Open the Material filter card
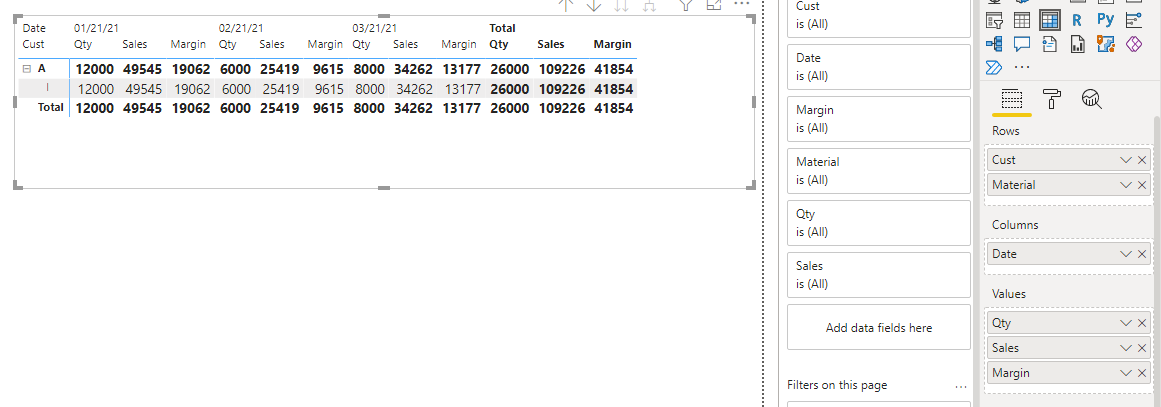Viewport: 1161px width, 407px height. pyautogui.click(x=879, y=170)
